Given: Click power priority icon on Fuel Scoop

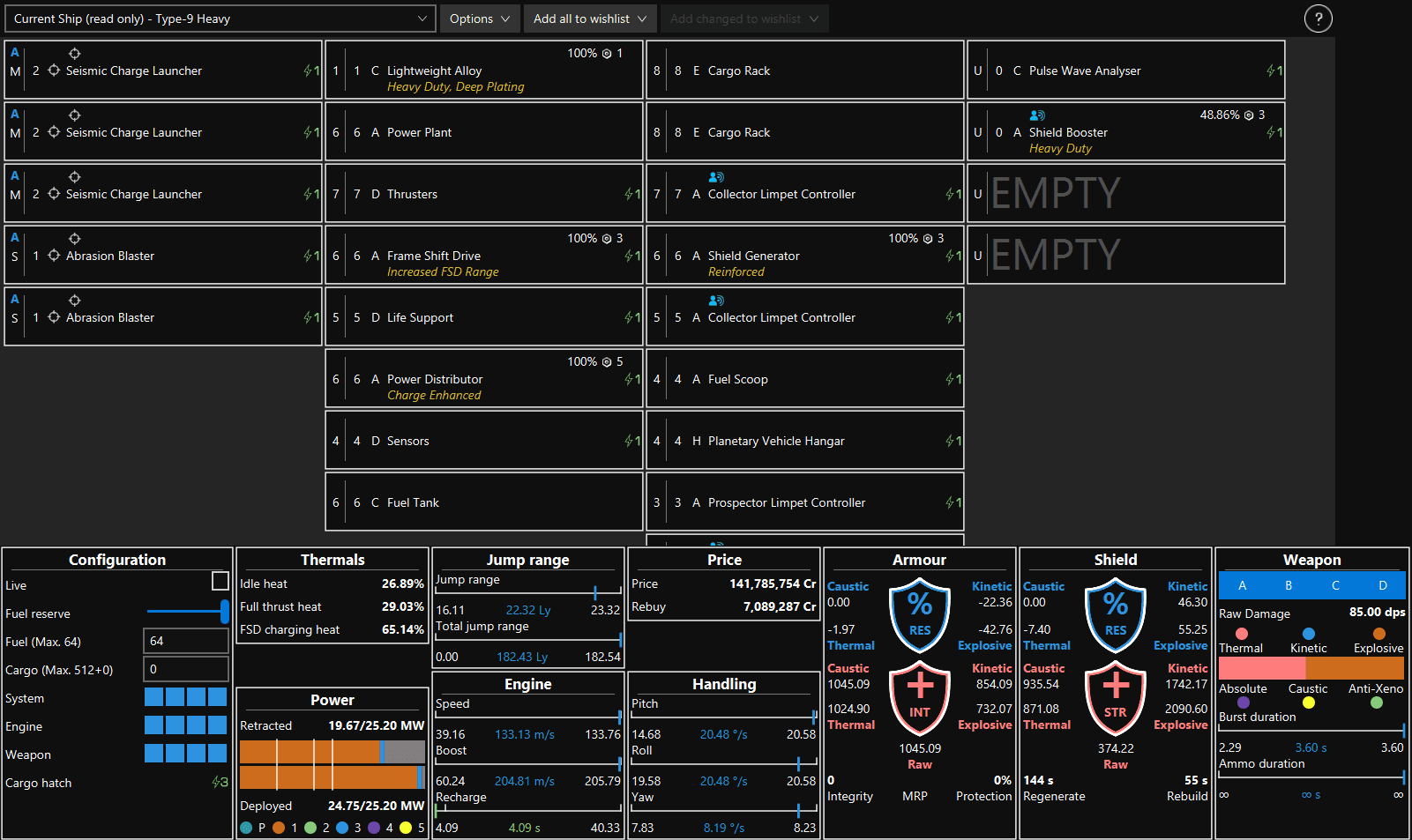Looking at the screenshot, I should (x=953, y=379).
